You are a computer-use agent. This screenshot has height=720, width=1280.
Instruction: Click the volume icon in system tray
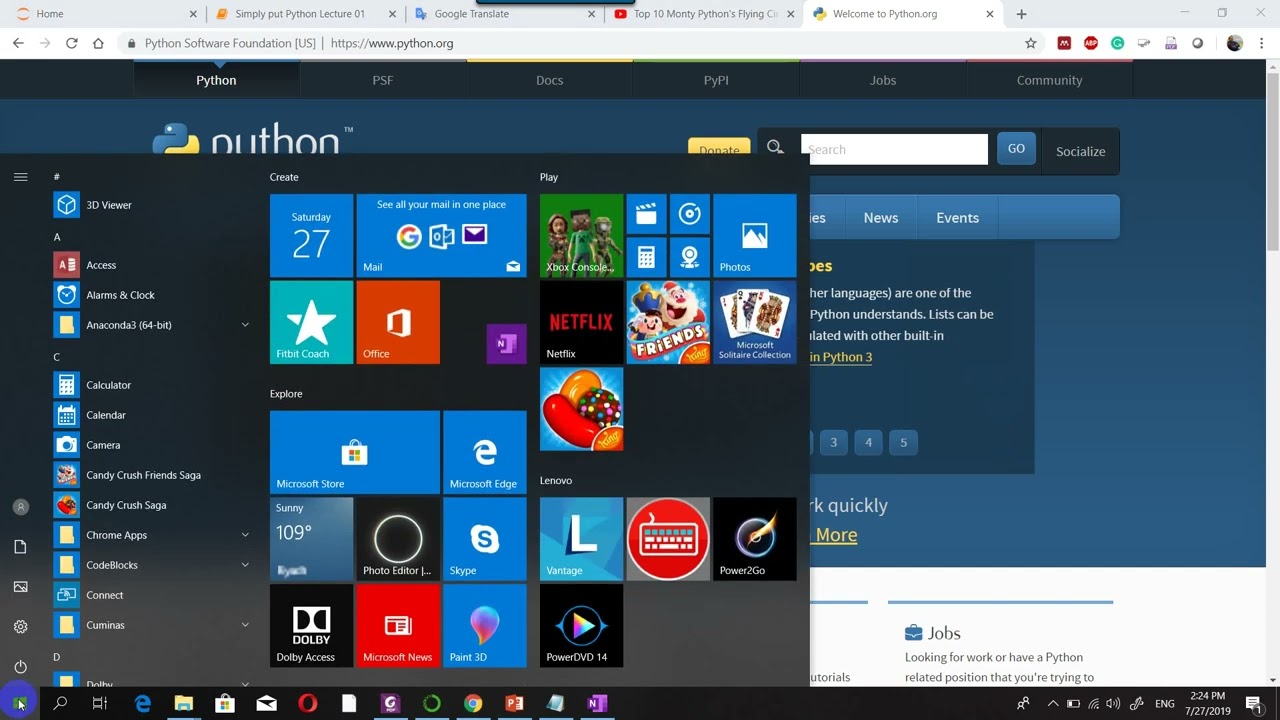(x=1113, y=704)
